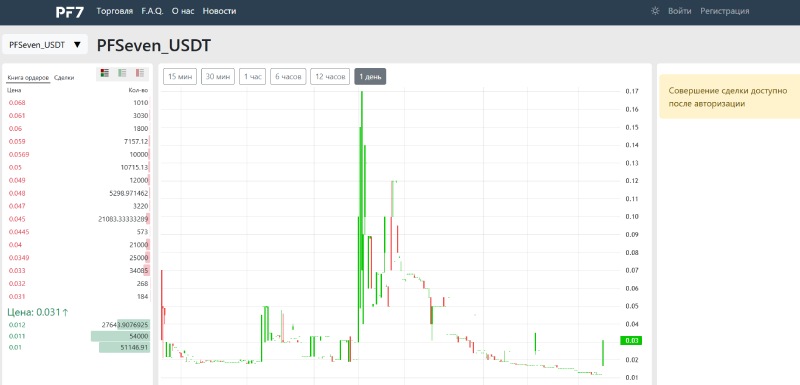Click the current price Цена: 0.031
This screenshot has width=800, height=385.
[x=37, y=312]
